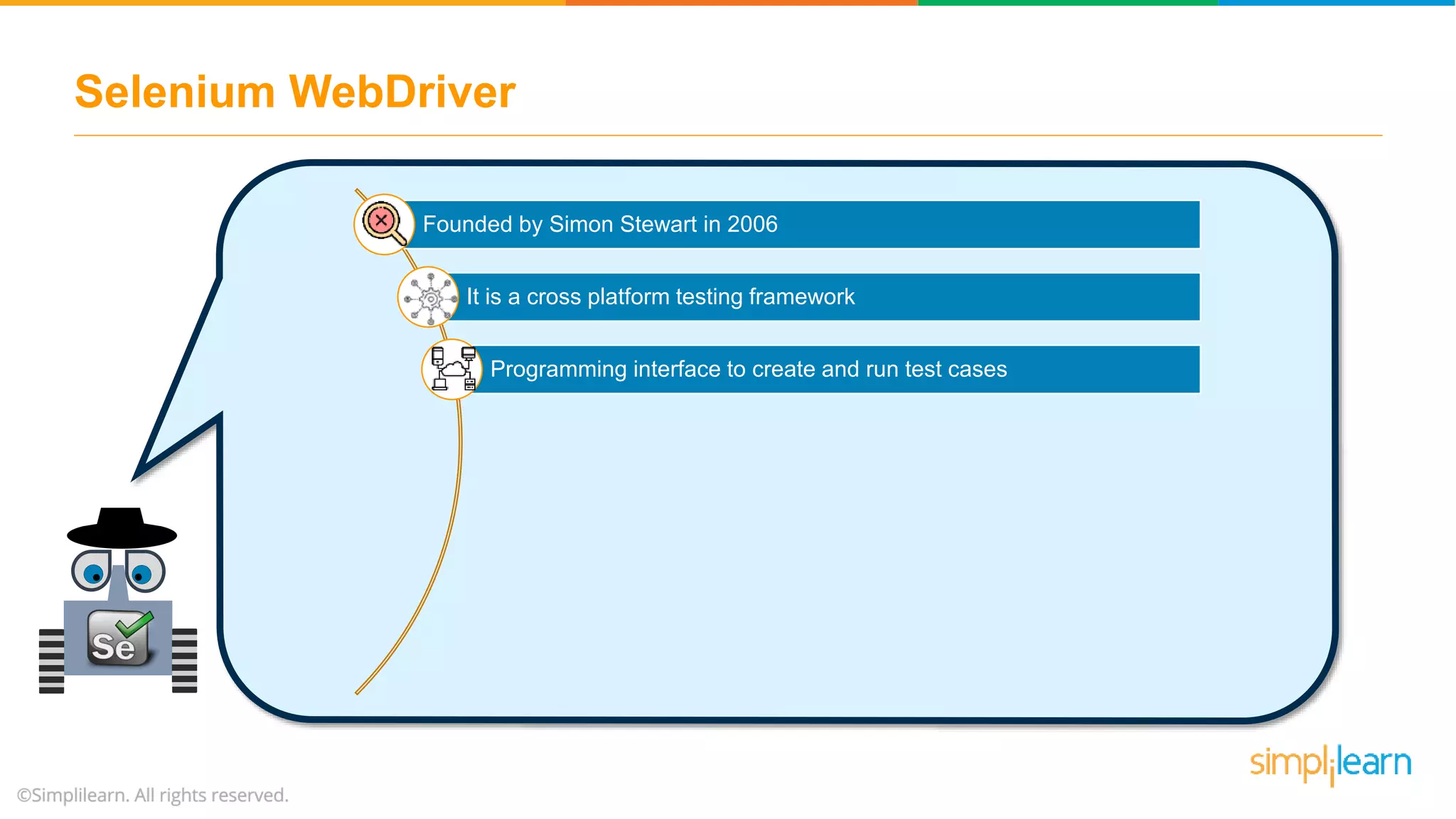1456x819 pixels.
Task: Click the gear network icon
Action: coord(429,297)
